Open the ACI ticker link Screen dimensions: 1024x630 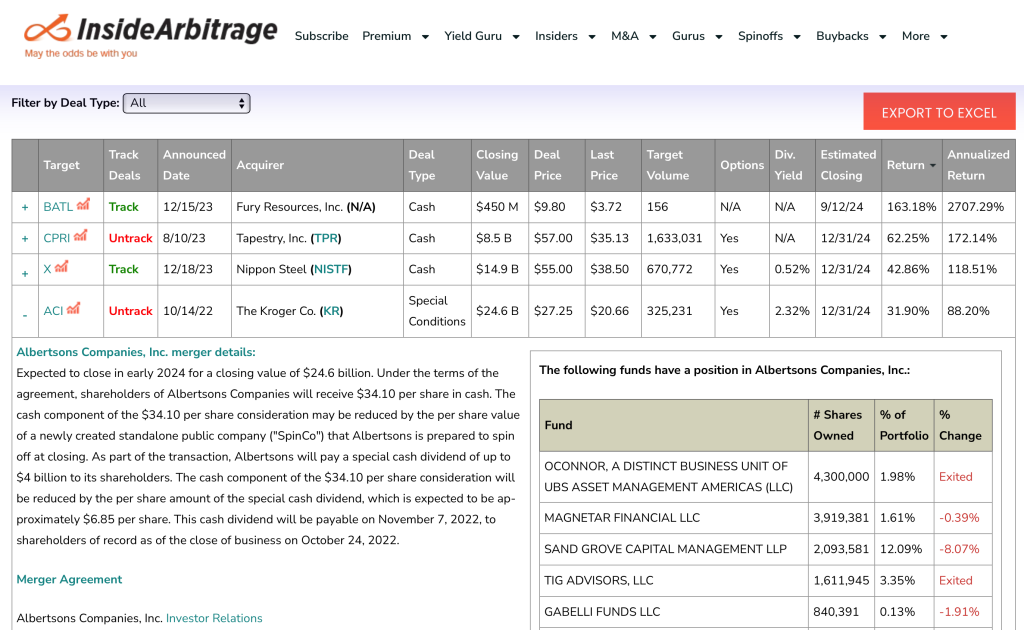(x=54, y=311)
